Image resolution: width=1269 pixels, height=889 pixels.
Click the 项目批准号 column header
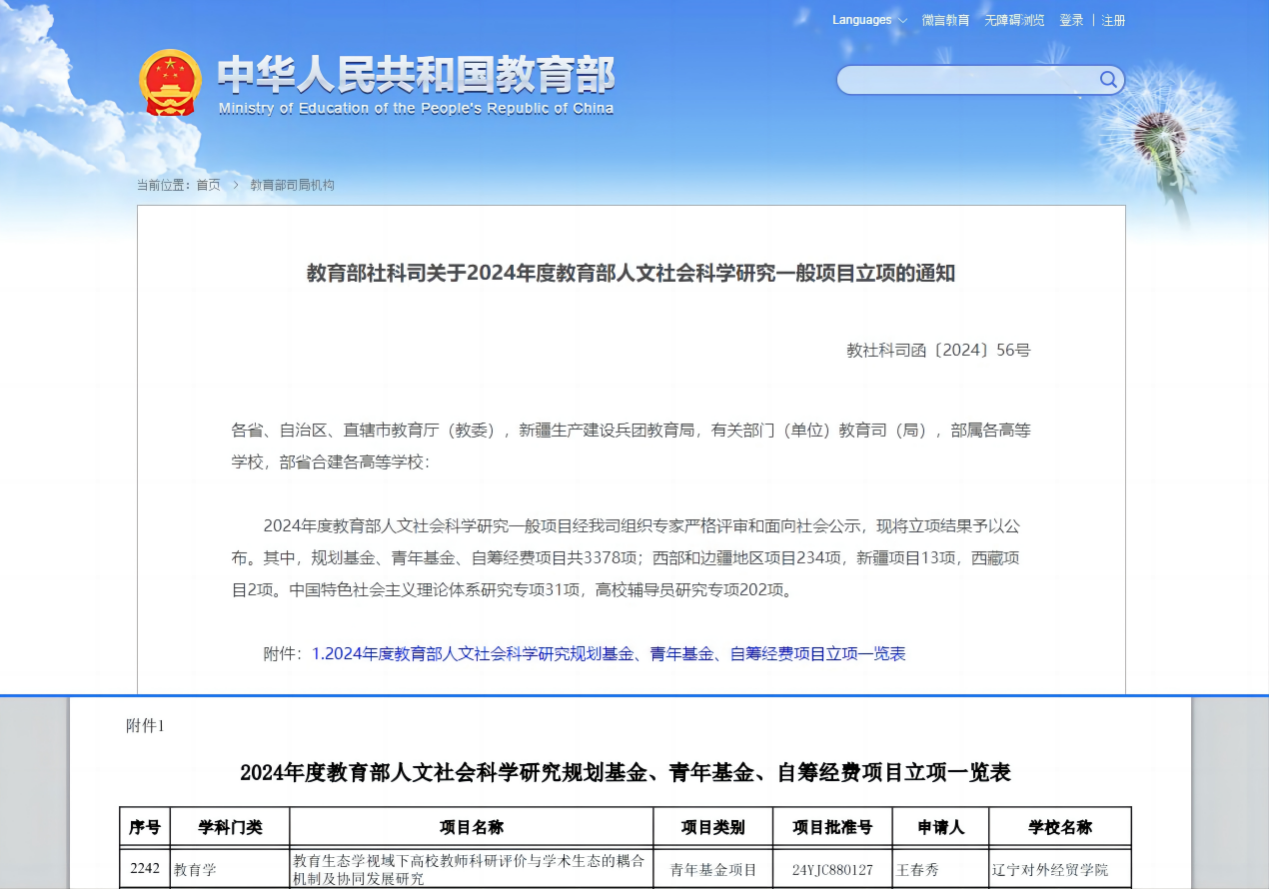click(x=832, y=827)
